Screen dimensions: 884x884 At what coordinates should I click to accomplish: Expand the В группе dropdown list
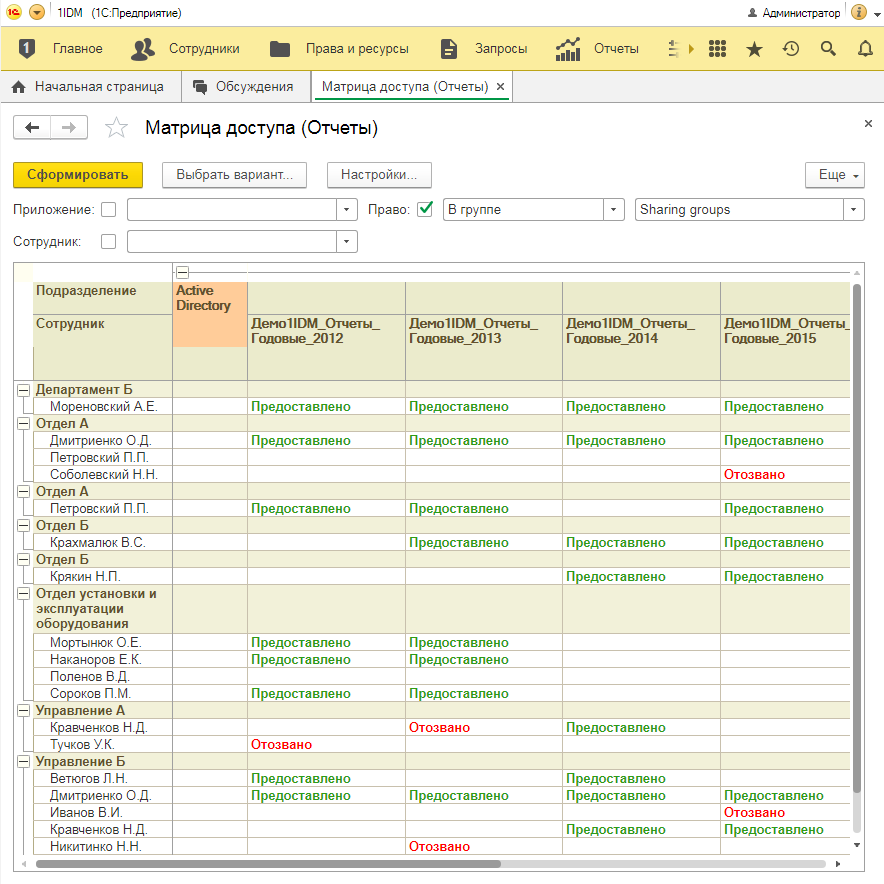pos(614,210)
